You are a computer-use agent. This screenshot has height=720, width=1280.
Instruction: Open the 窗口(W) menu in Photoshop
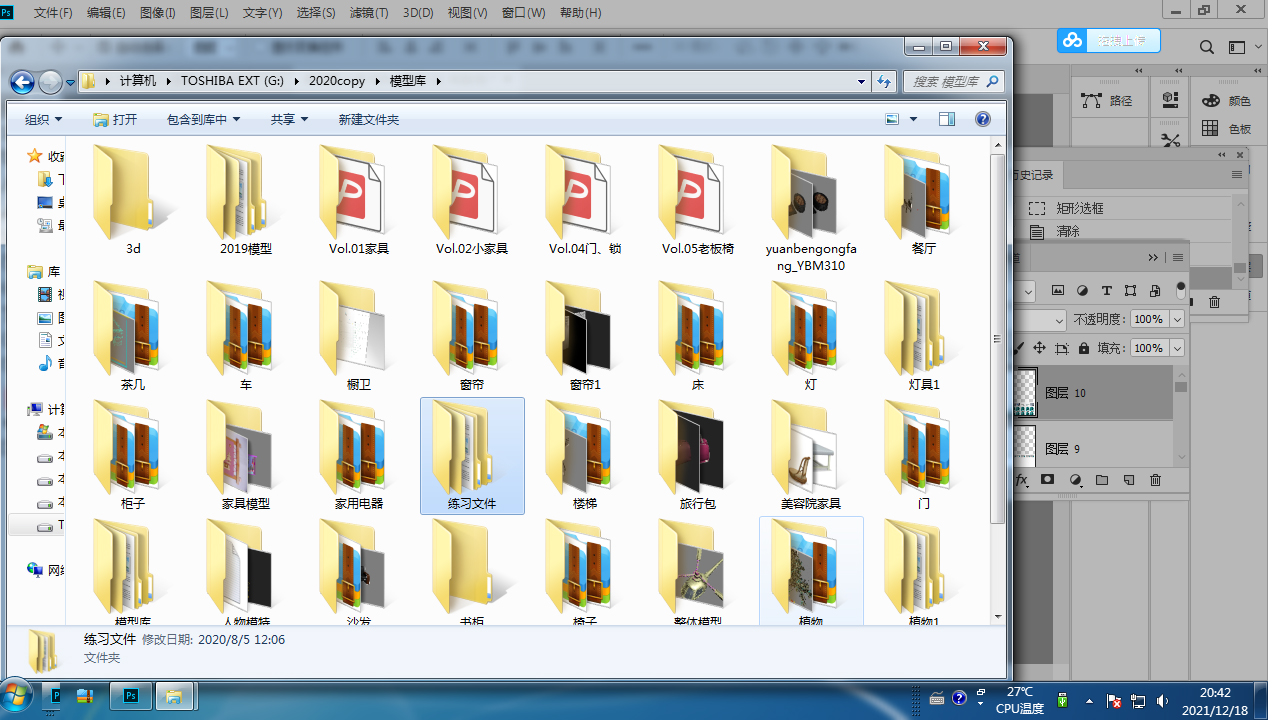(523, 13)
